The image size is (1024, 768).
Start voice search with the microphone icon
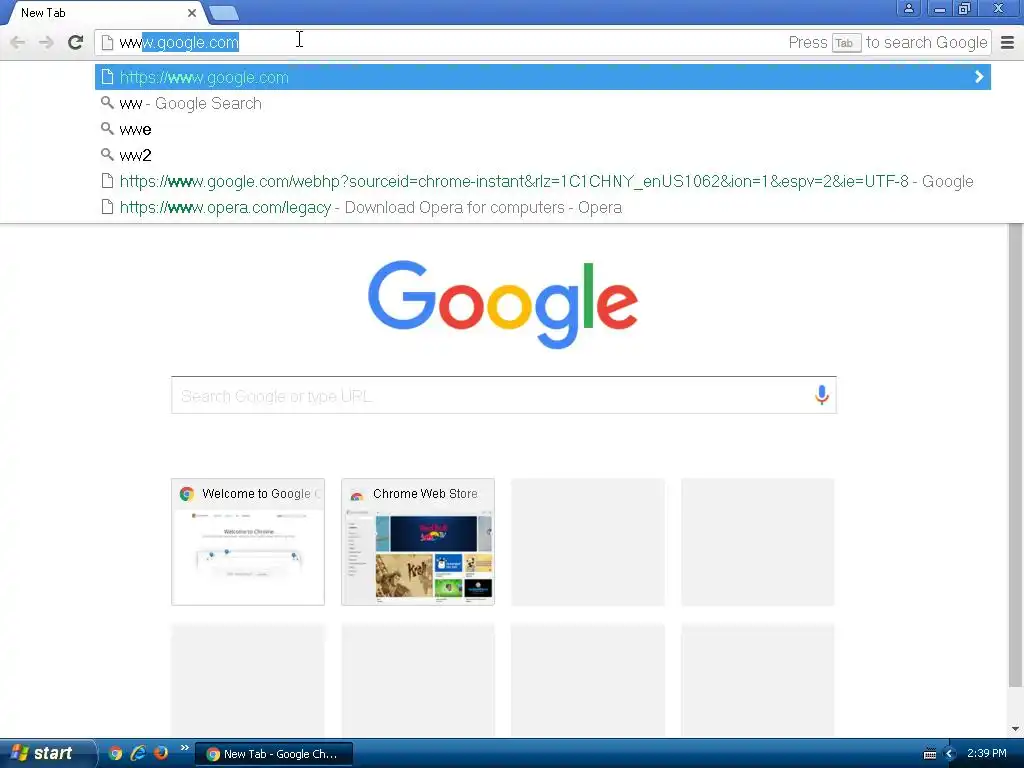(x=822, y=395)
